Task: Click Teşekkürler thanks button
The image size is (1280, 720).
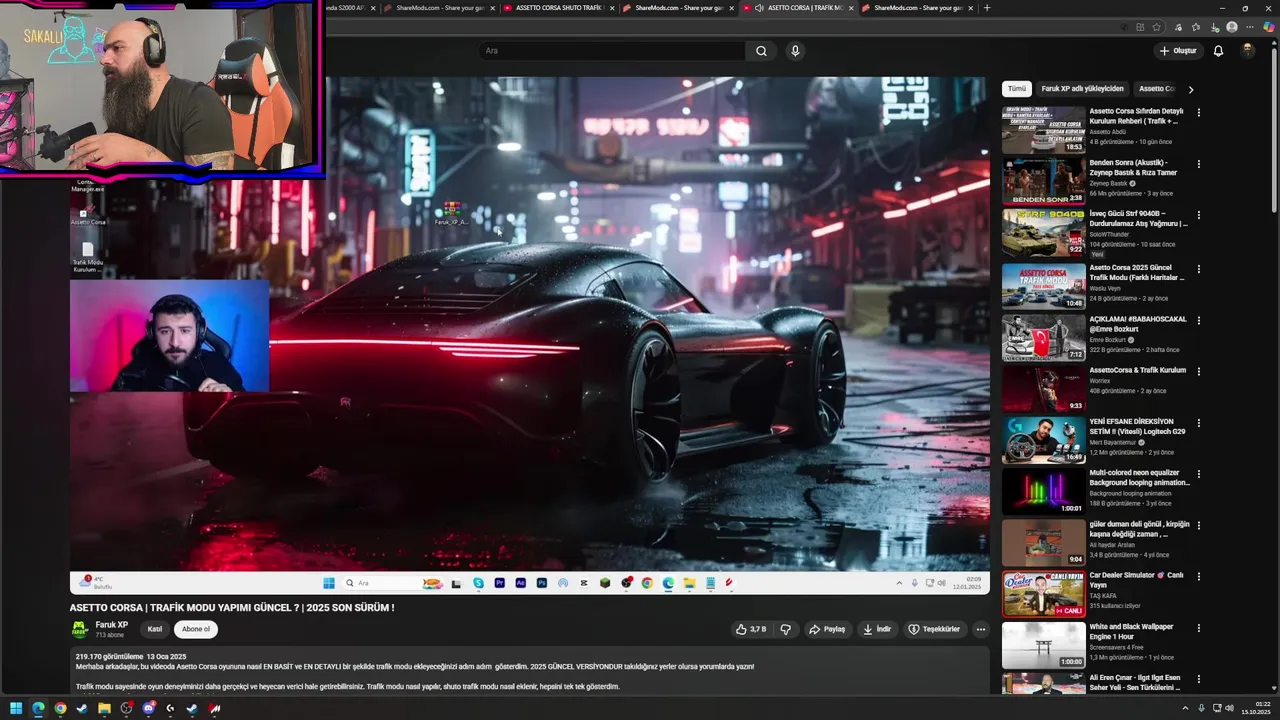Action: click(x=933, y=629)
